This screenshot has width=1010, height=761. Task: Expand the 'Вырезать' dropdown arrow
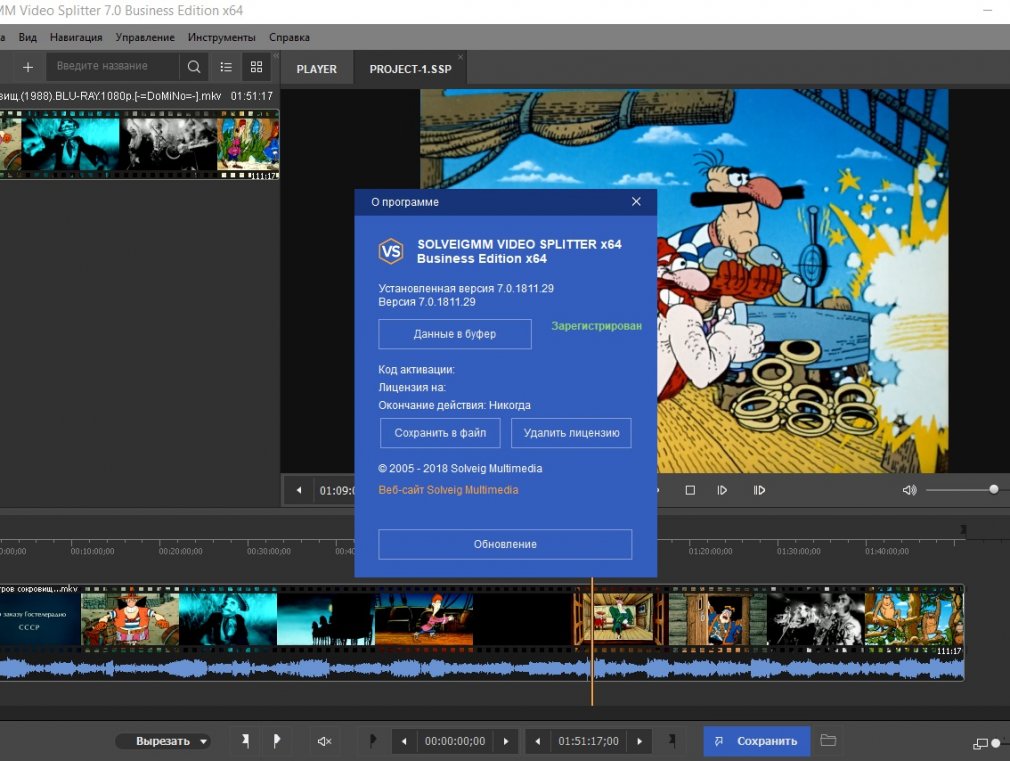(204, 742)
